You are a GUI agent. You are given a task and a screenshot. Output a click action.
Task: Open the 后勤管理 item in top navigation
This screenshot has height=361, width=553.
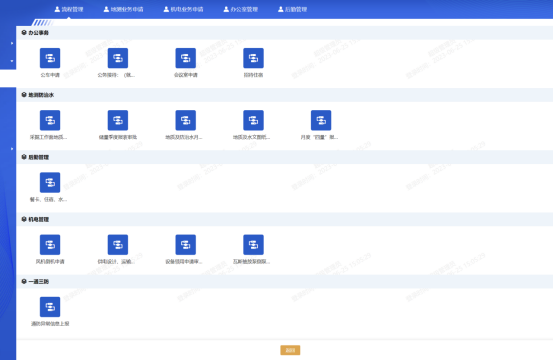pyautogui.click(x=292, y=9)
